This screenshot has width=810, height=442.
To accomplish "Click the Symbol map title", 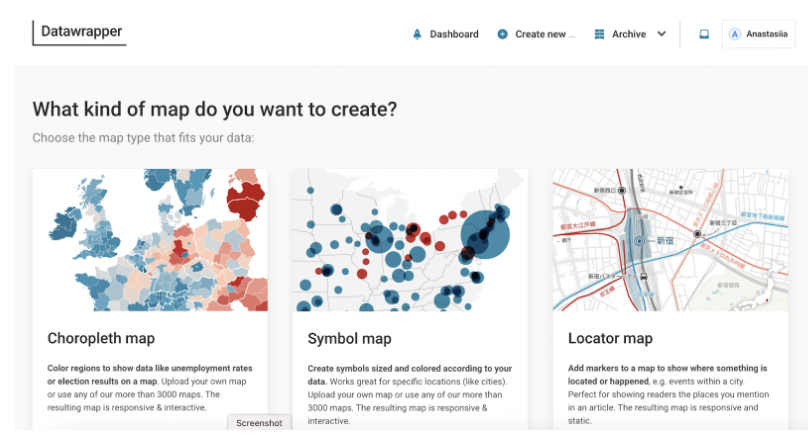I will coord(349,339).
